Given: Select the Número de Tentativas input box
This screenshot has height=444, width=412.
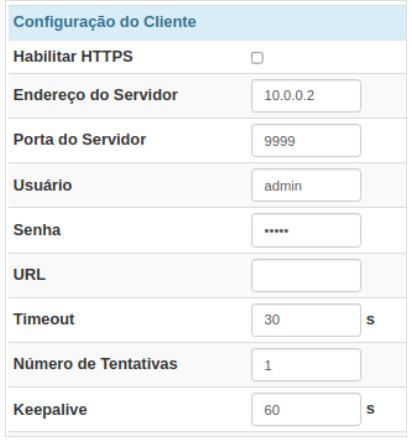Looking at the screenshot, I should coord(306,365).
